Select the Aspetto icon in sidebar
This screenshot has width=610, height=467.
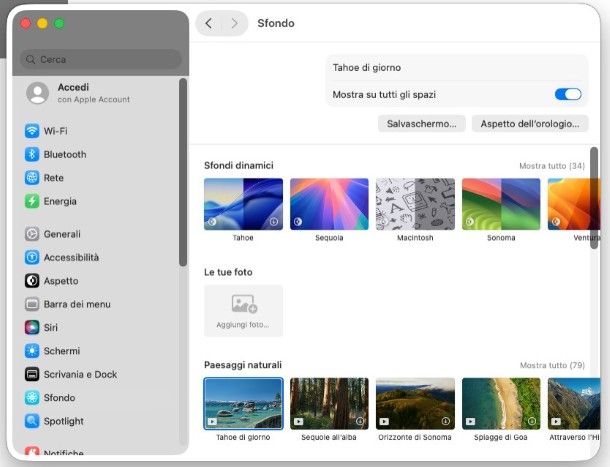(x=32, y=281)
